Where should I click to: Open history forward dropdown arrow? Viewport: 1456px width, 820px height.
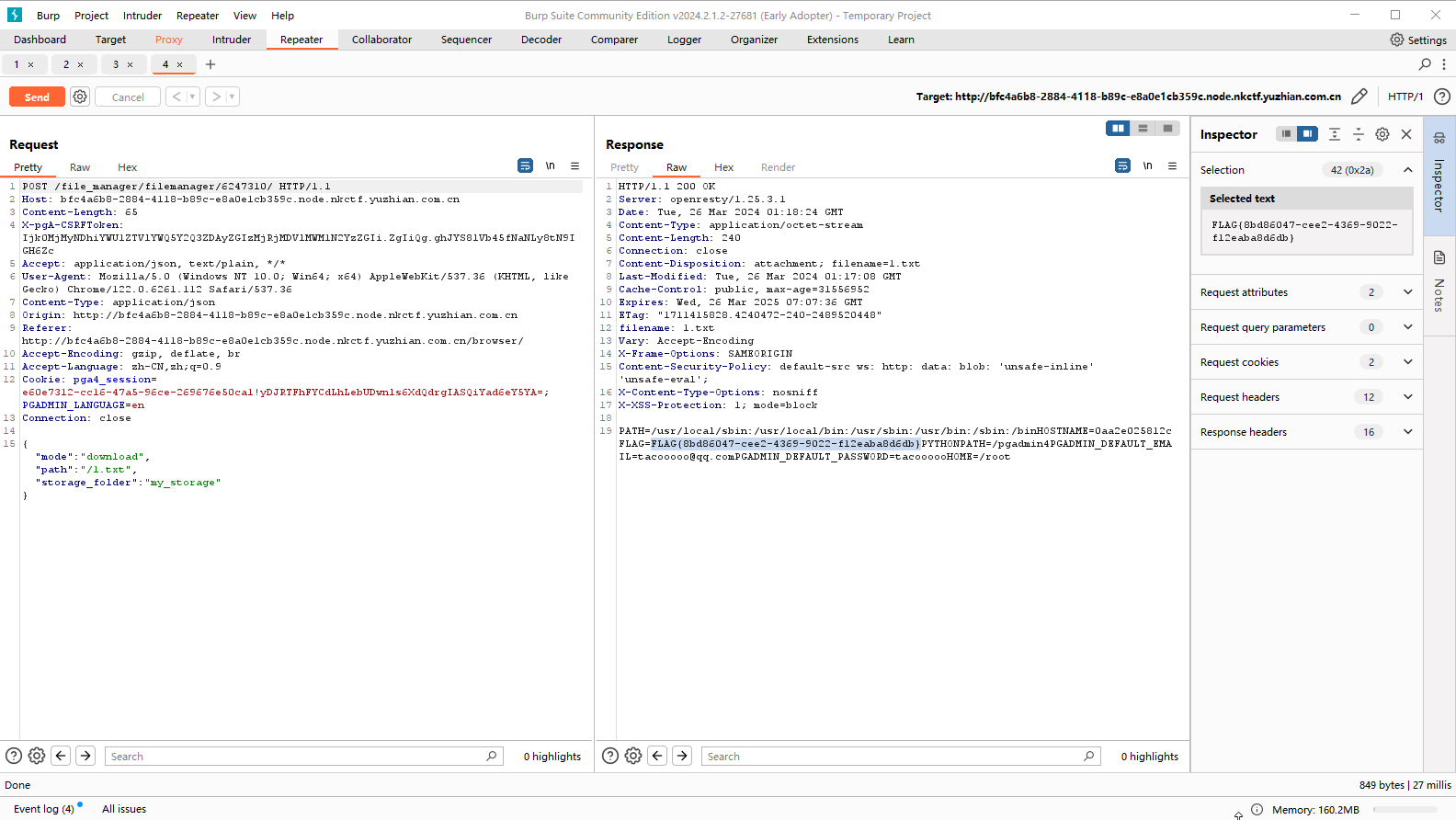232,97
